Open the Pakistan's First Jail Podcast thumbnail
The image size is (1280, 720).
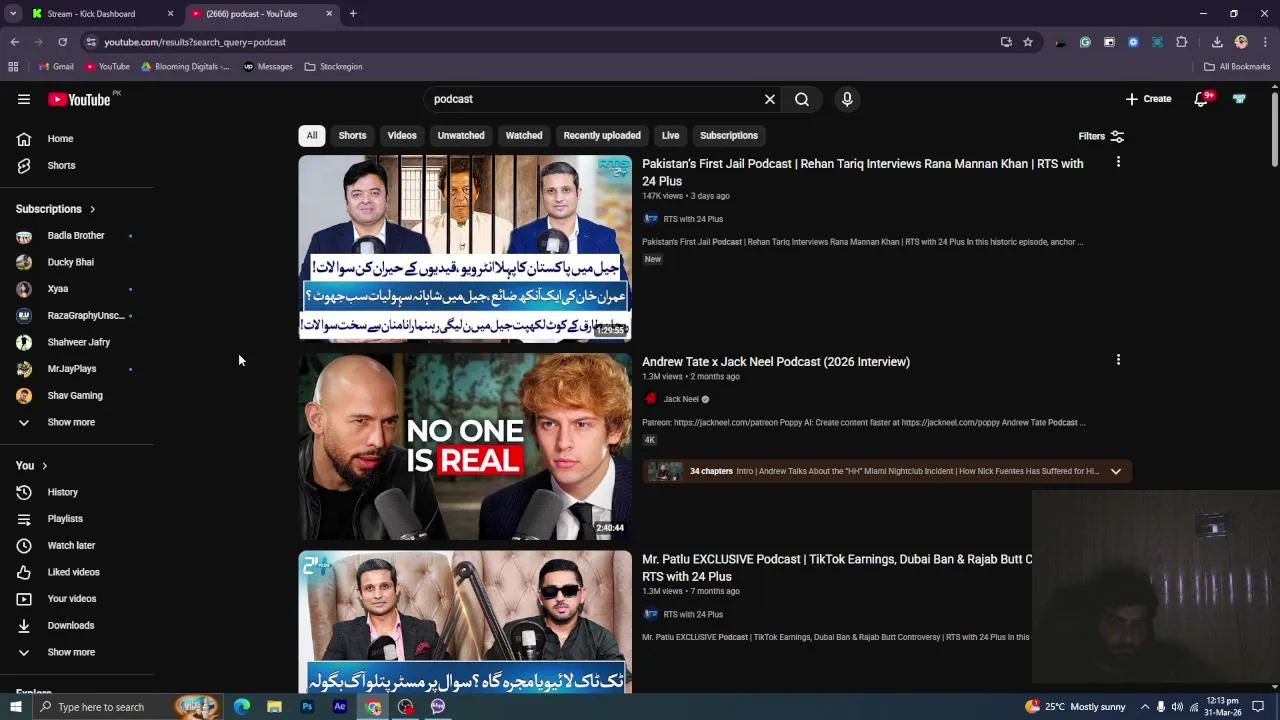(465, 248)
